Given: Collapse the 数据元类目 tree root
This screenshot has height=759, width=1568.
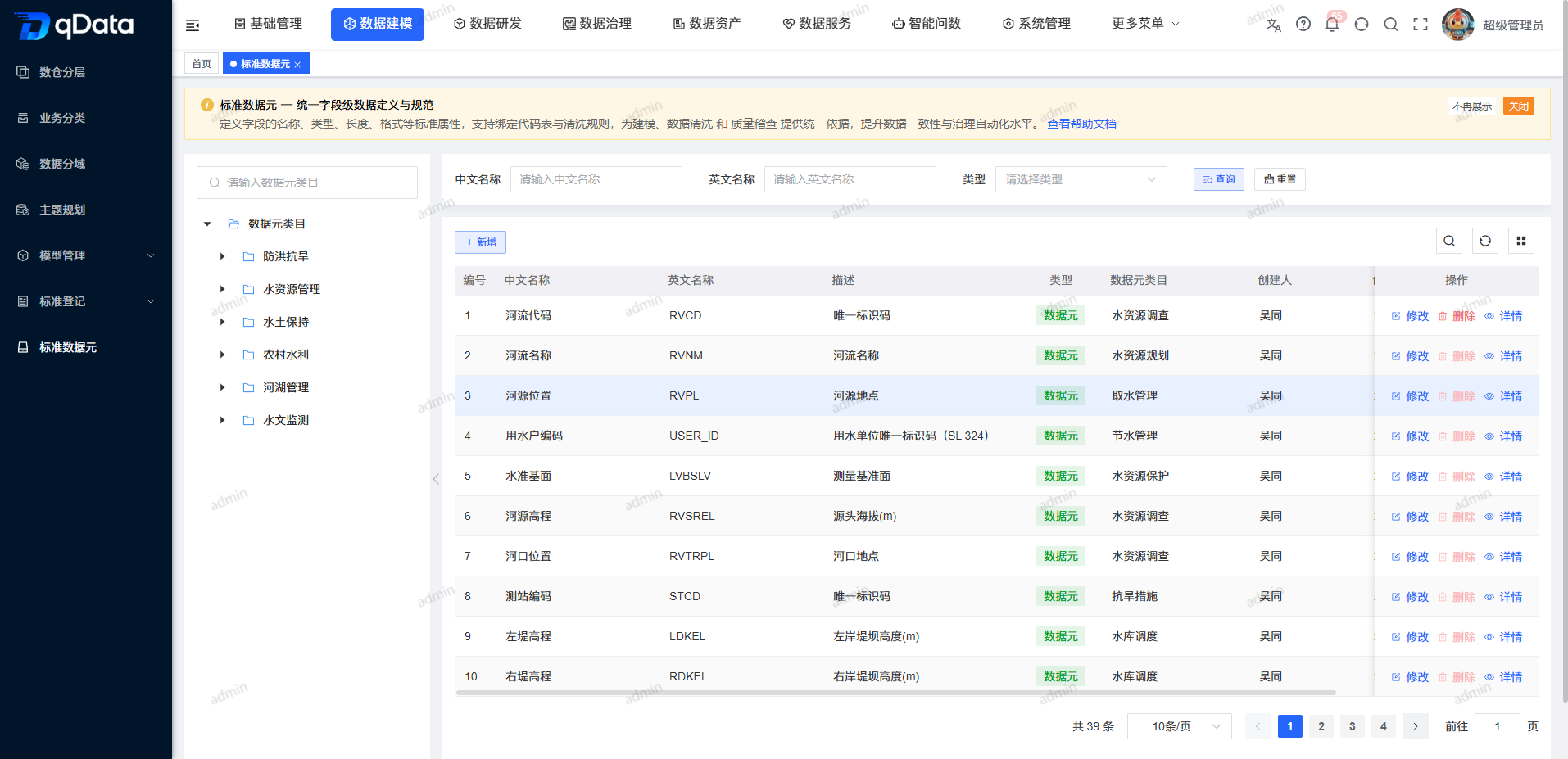Looking at the screenshot, I should (207, 224).
